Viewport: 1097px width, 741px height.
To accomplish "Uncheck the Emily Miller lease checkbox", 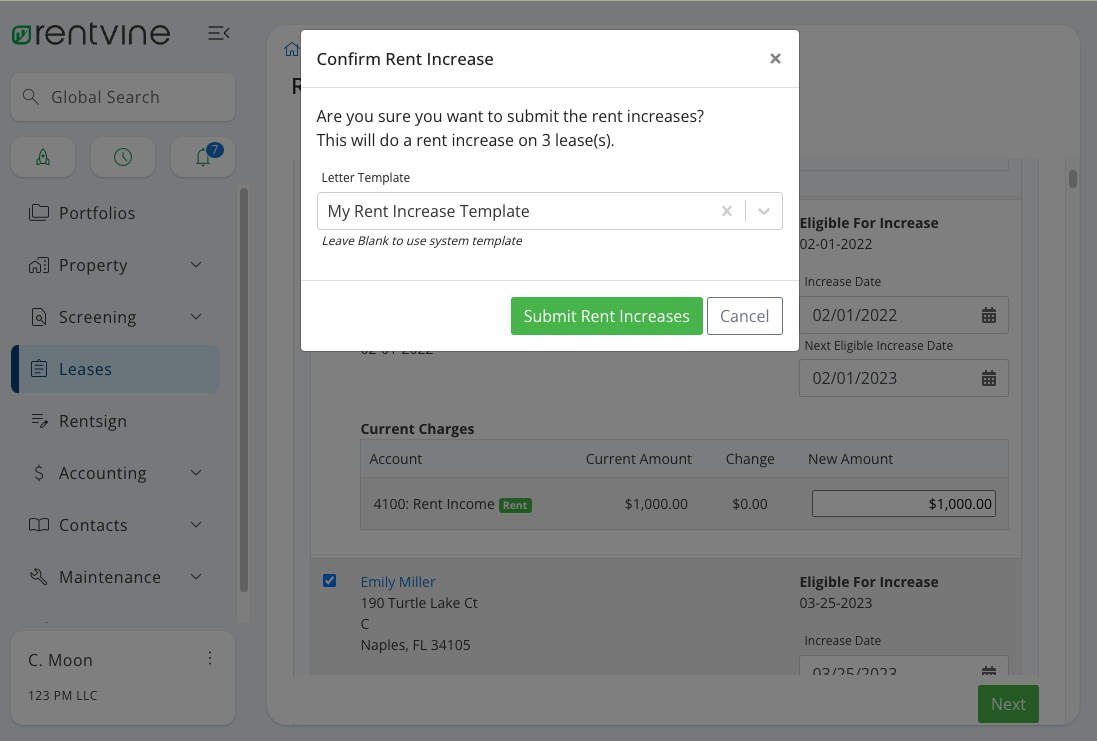I will (330, 581).
